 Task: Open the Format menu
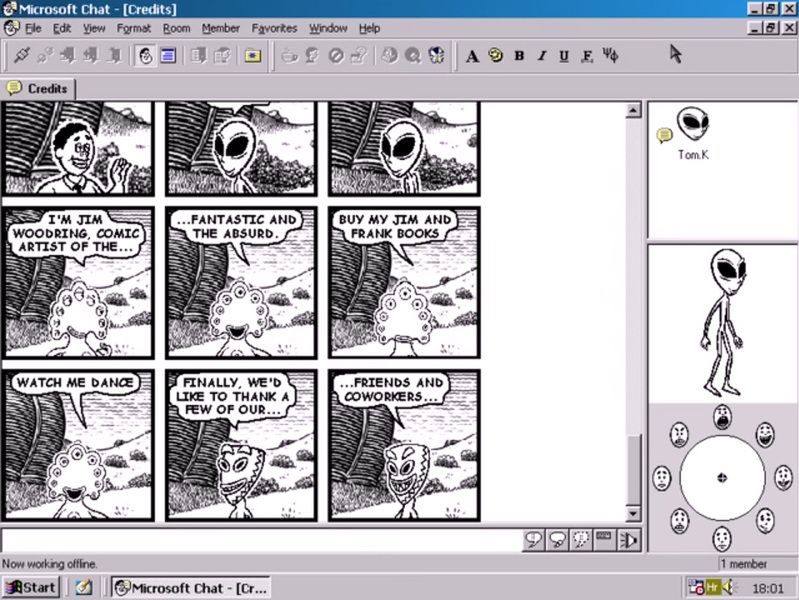[x=134, y=29]
